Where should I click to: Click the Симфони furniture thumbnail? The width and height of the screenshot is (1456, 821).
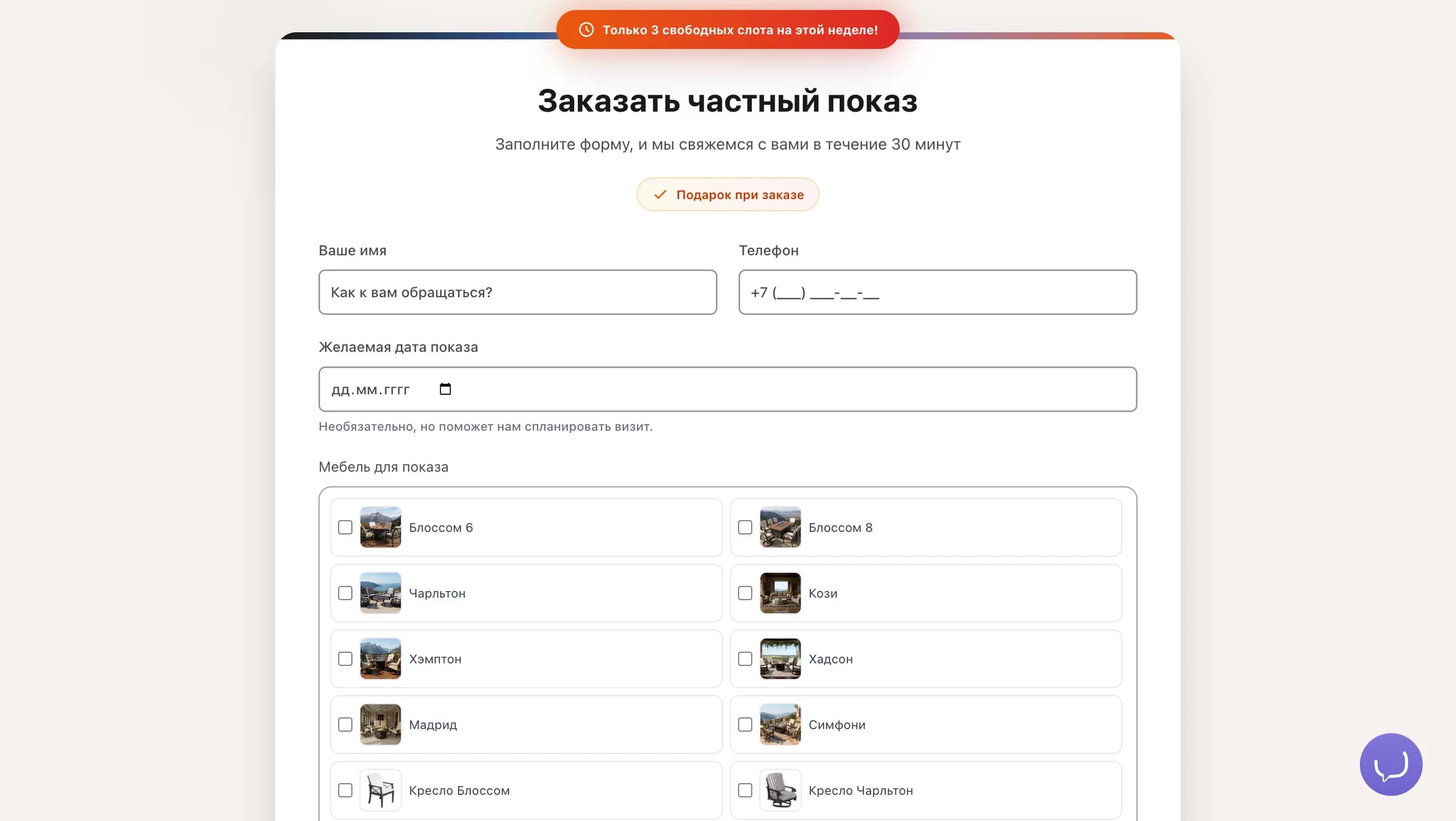coord(780,725)
